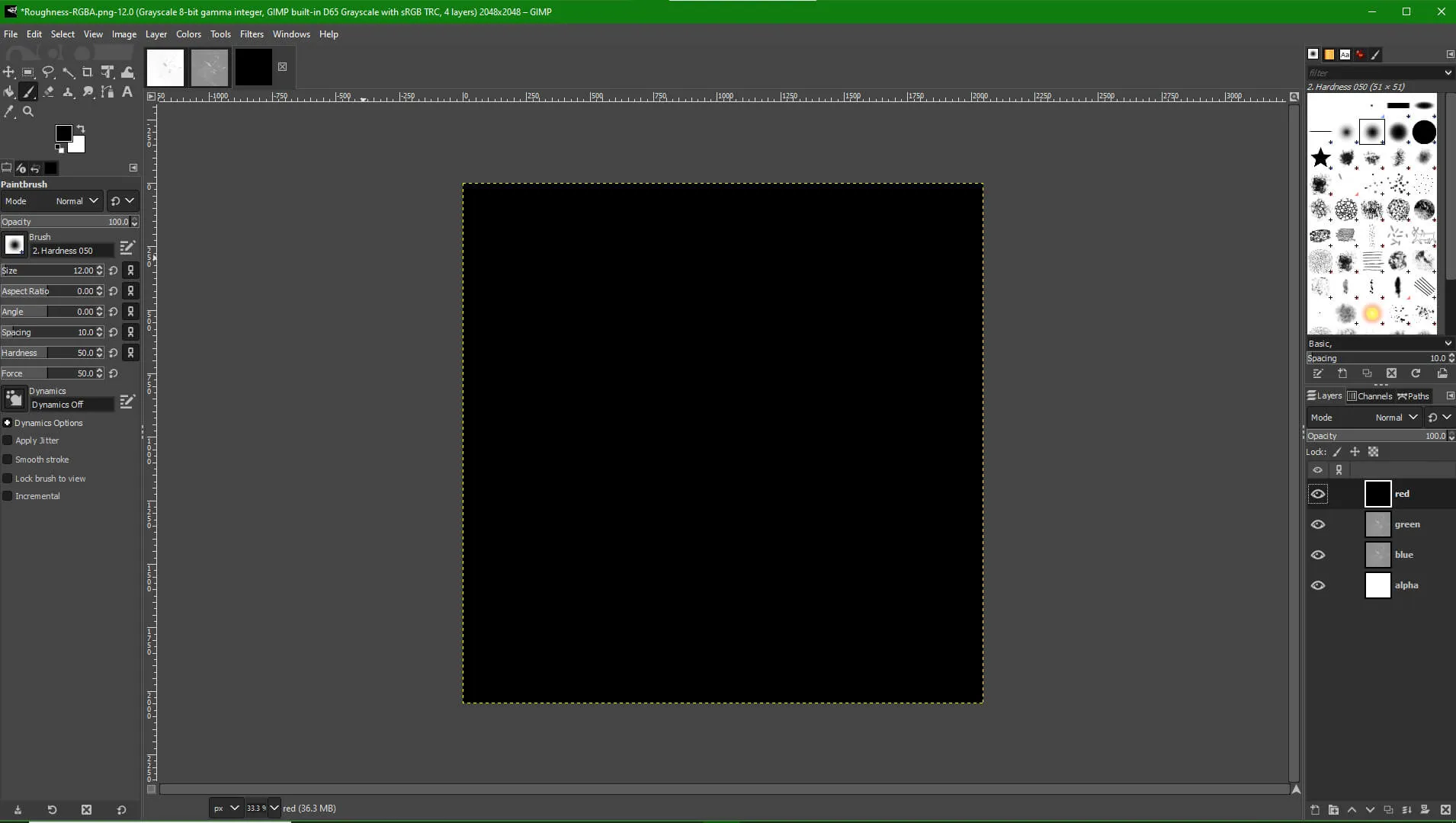Create a new layer group
Screen dimensions: 1456x823
point(1333,810)
